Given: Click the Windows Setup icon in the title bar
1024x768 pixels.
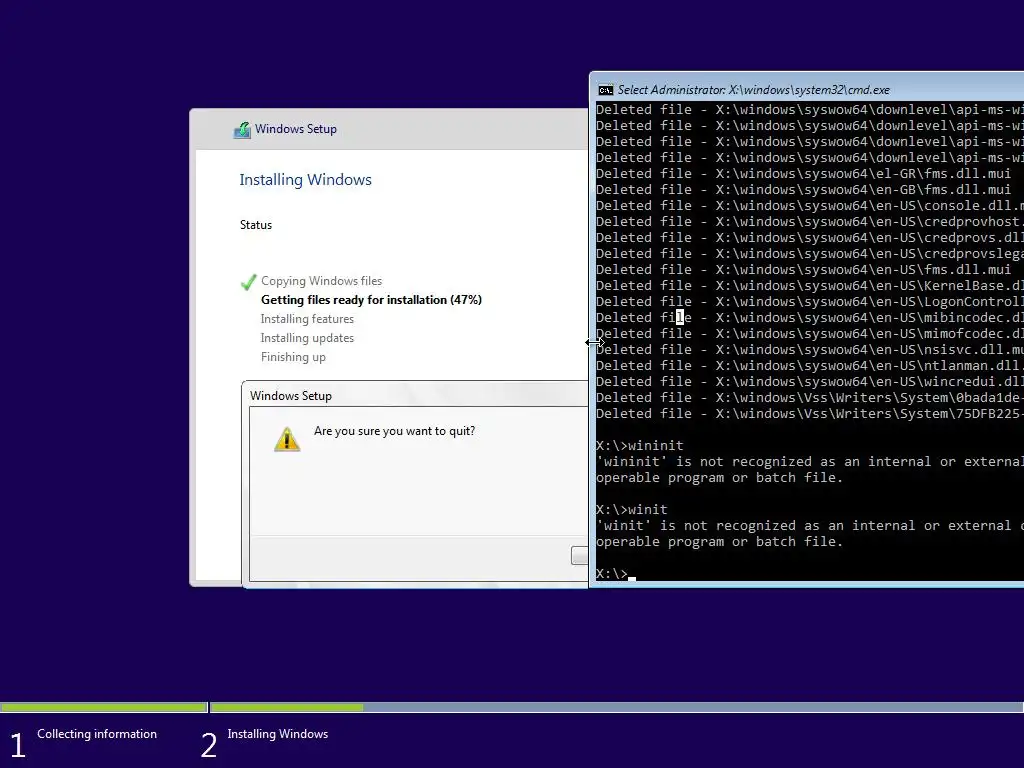Looking at the screenshot, I should [242, 129].
